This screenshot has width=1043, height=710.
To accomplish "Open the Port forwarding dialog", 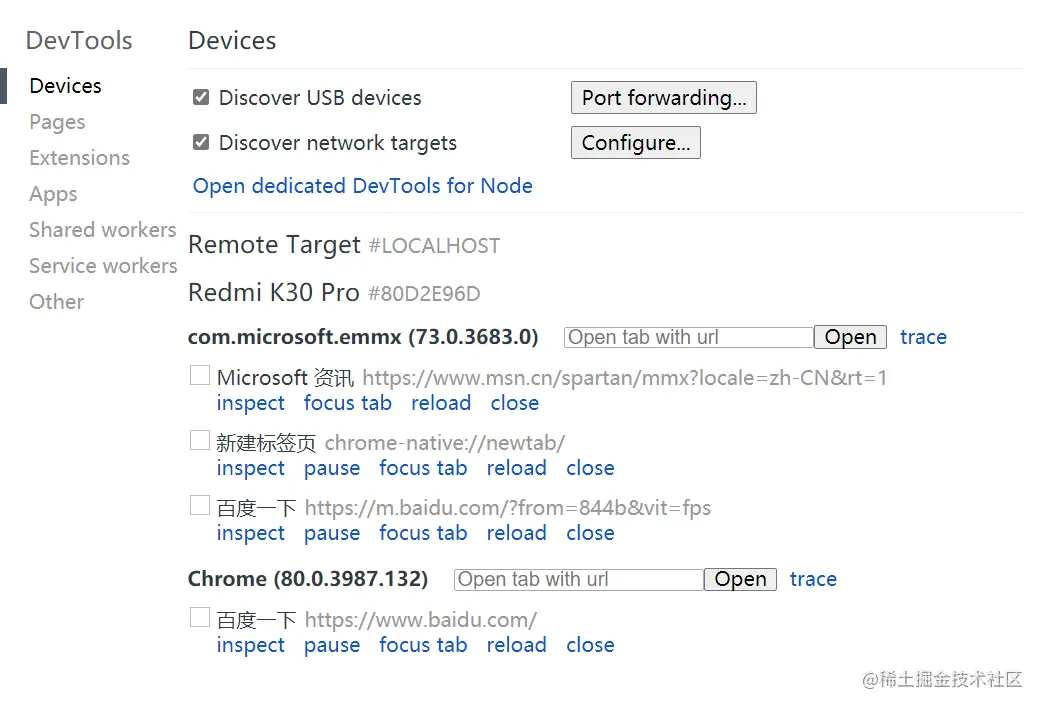I will [x=664, y=98].
